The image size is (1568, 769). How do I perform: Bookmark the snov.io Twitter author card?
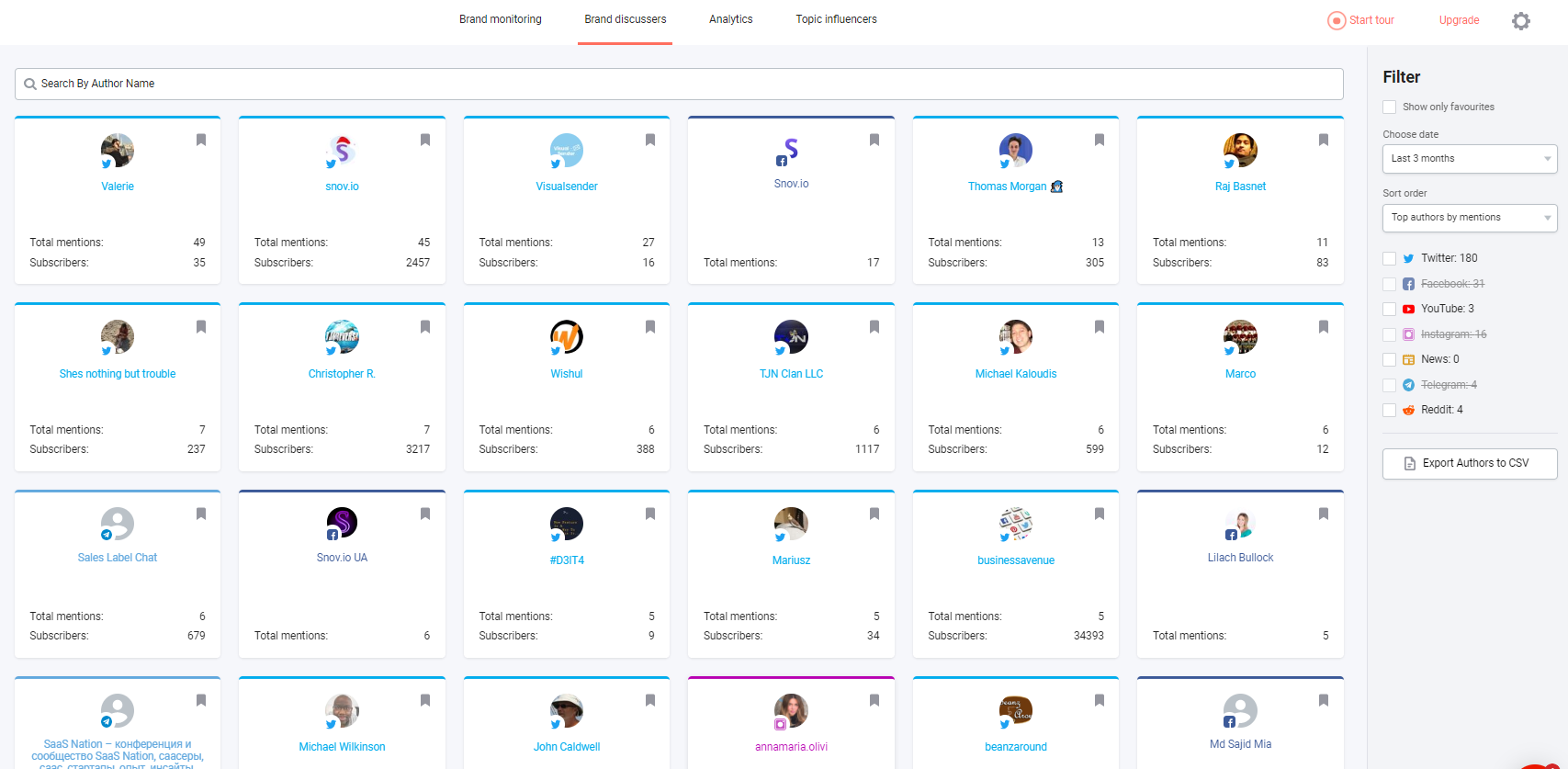pos(425,140)
